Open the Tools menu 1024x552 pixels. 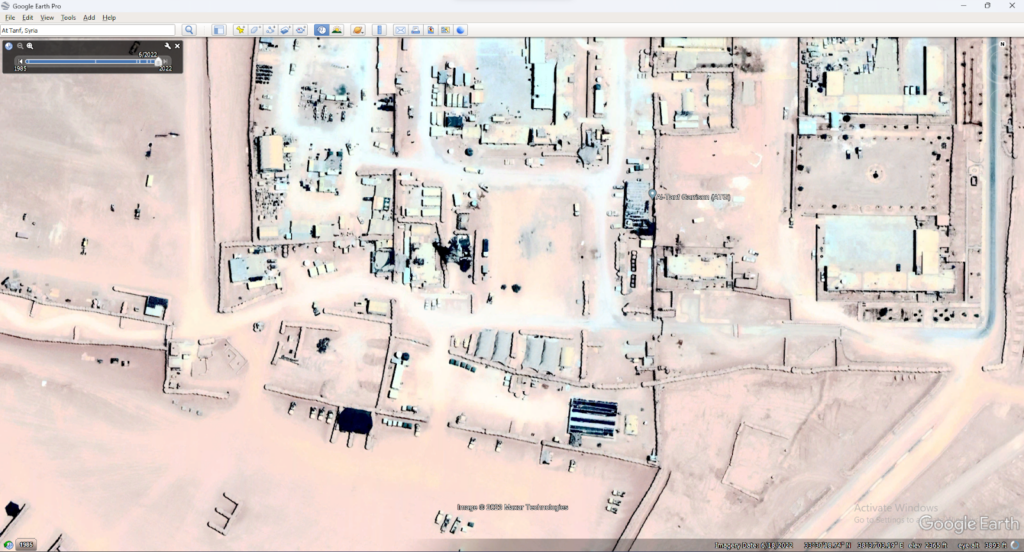point(68,18)
